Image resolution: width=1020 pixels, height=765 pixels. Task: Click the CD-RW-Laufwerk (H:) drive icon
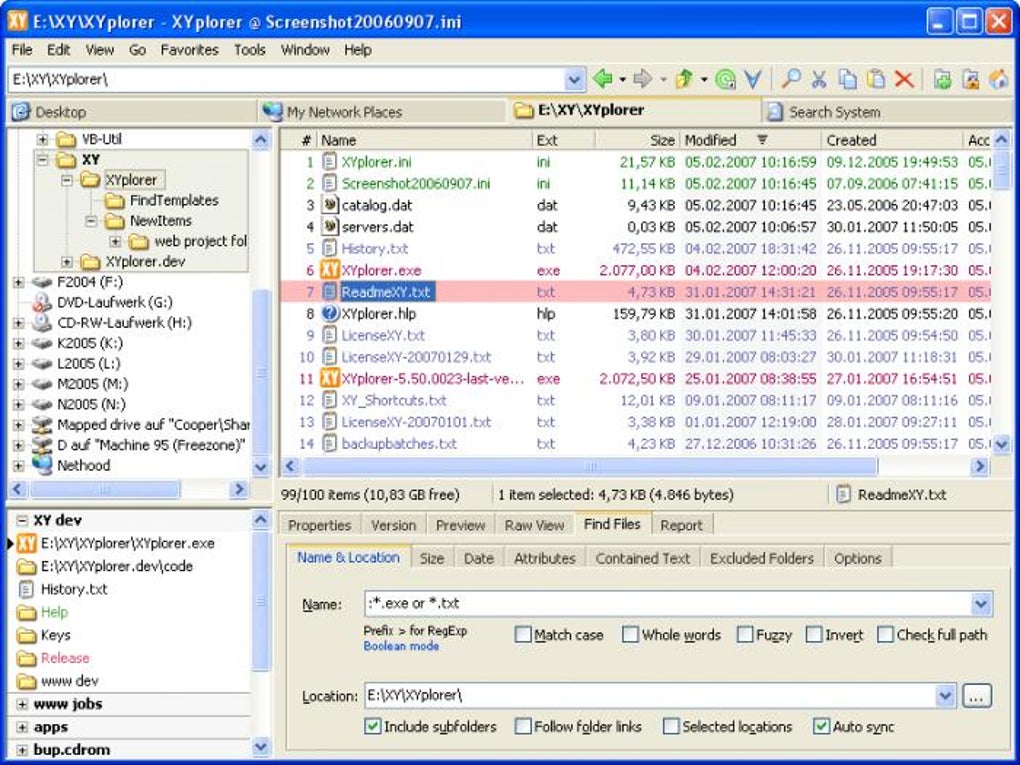click(x=42, y=323)
